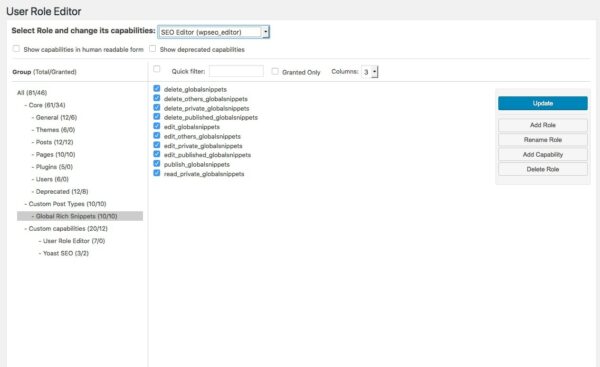
Task: Enable Show capabilities in human readable form
Action: click(16, 49)
